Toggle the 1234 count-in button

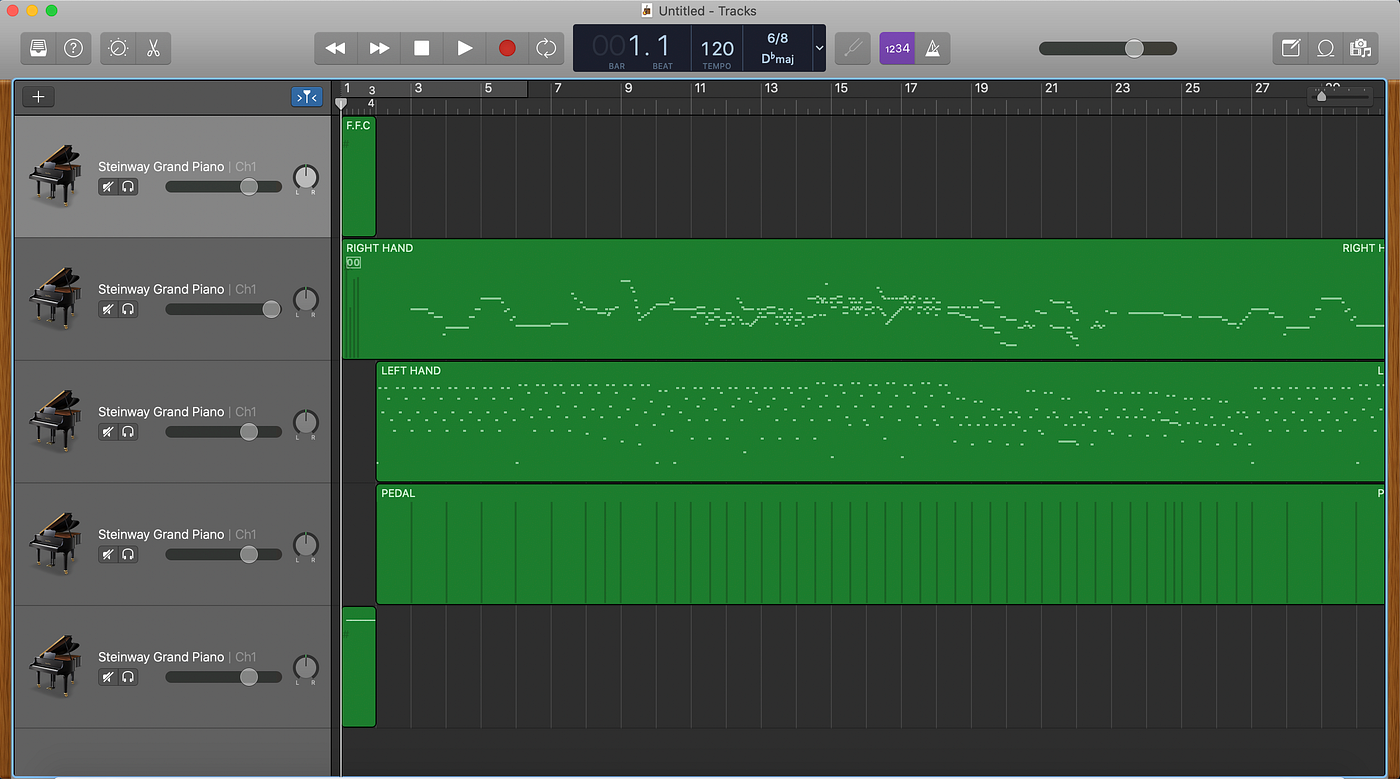[897, 48]
